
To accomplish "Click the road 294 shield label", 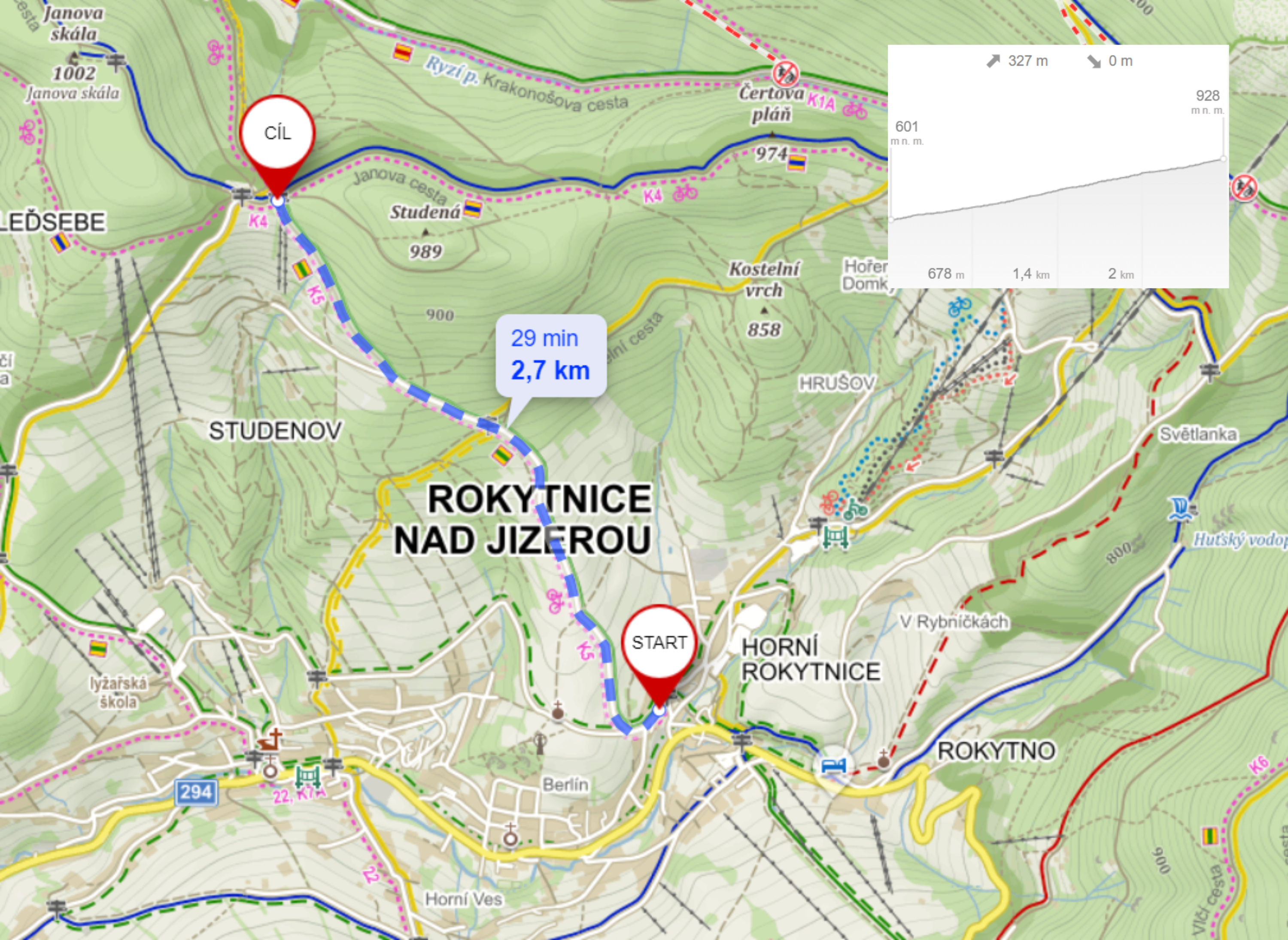I will tap(196, 792).
